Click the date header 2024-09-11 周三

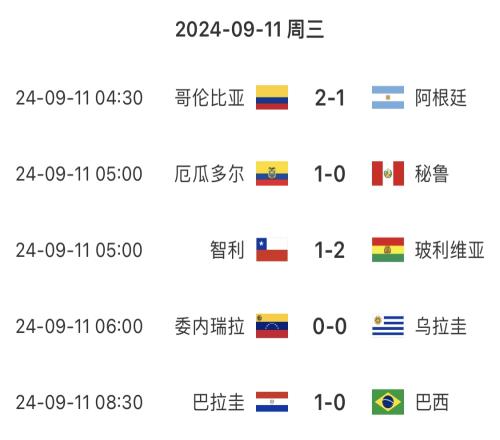(250, 29)
